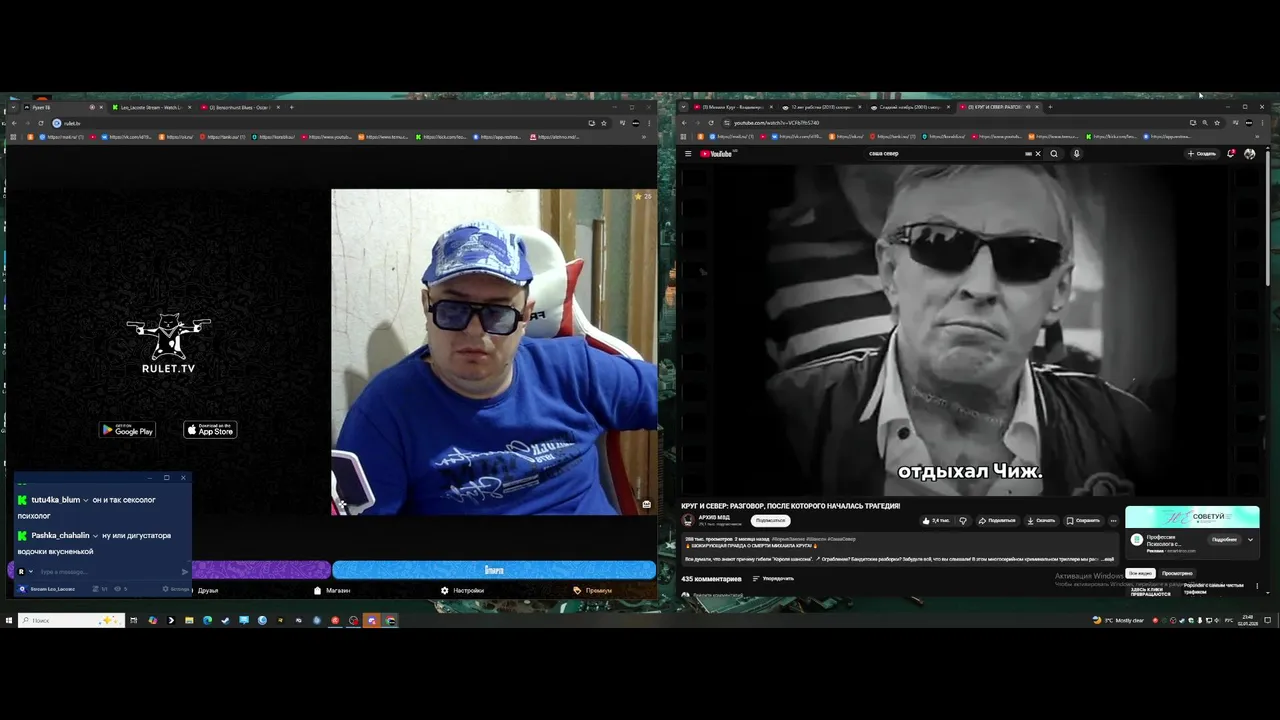Viewport: 1280px width, 720px height.
Task: Go back in the YouTube browser window
Action: pos(684,122)
